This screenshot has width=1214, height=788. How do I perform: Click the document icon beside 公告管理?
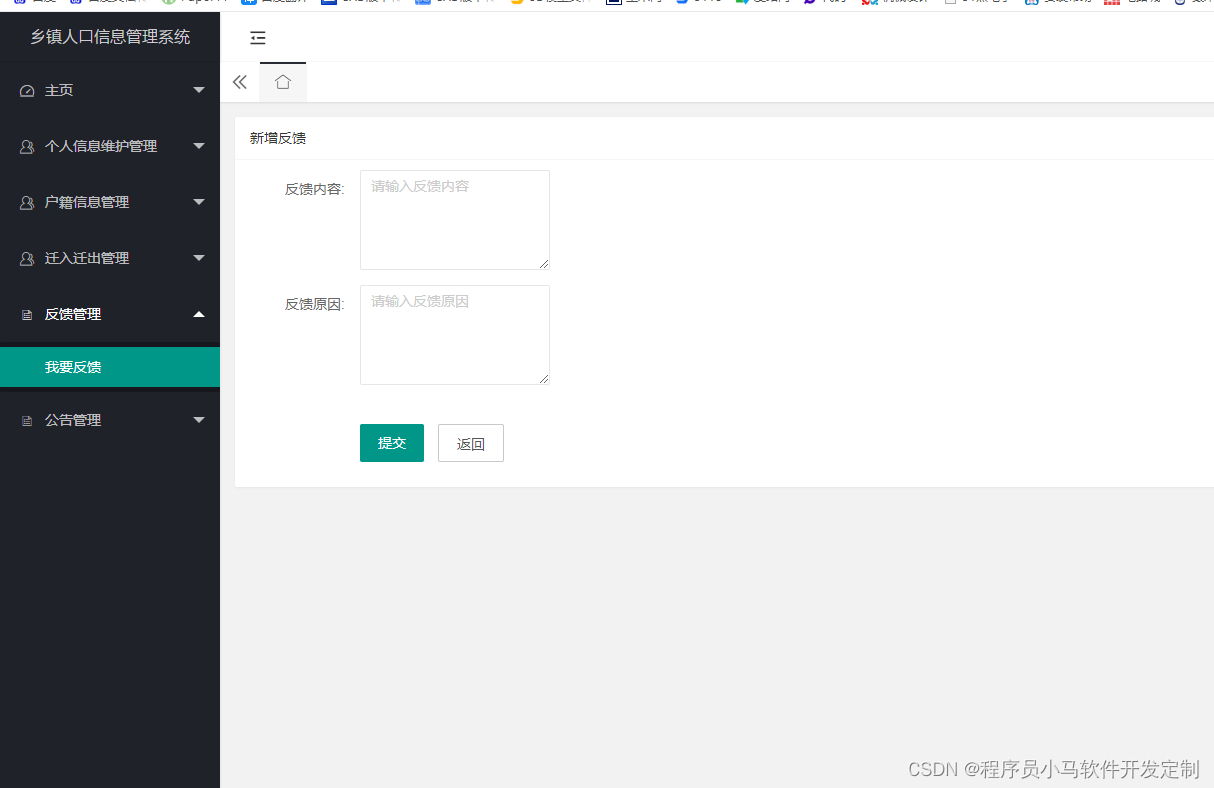[25, 420]
